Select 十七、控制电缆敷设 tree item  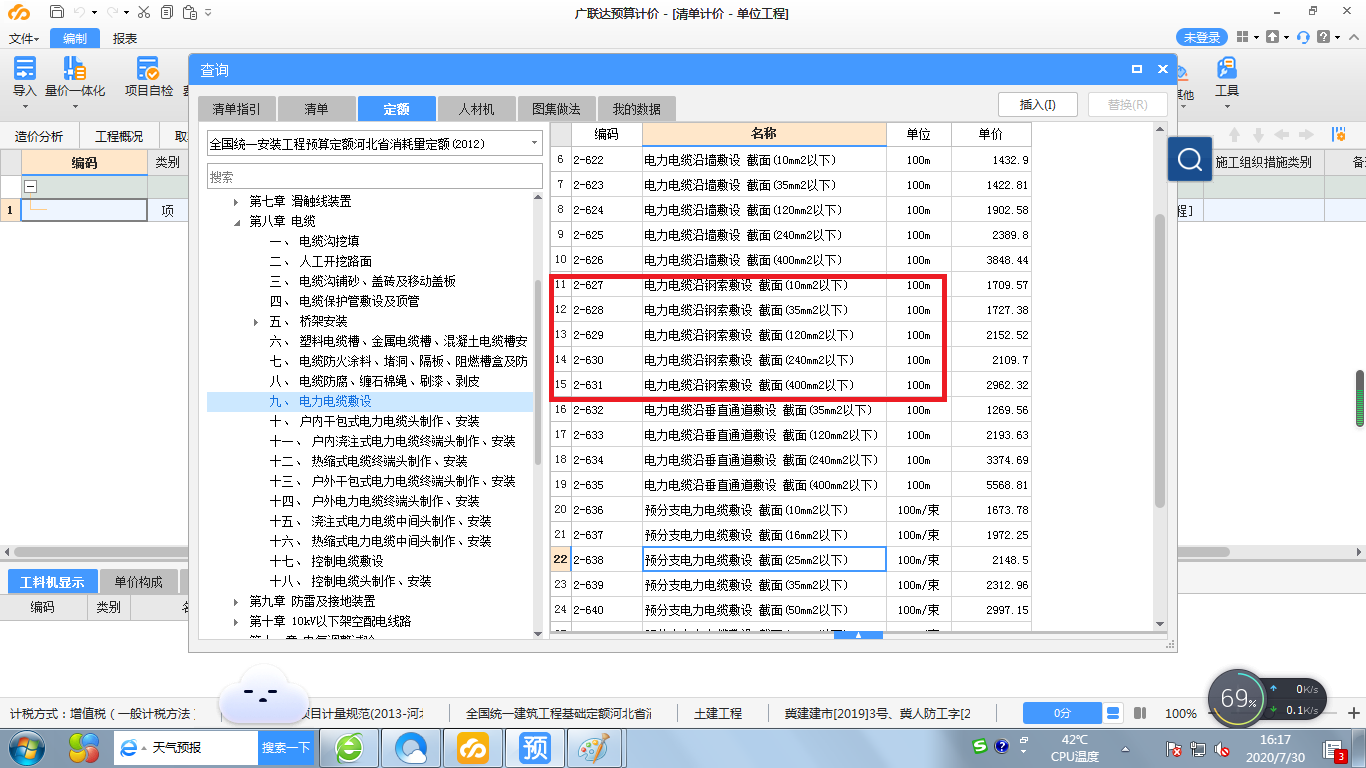326,562
